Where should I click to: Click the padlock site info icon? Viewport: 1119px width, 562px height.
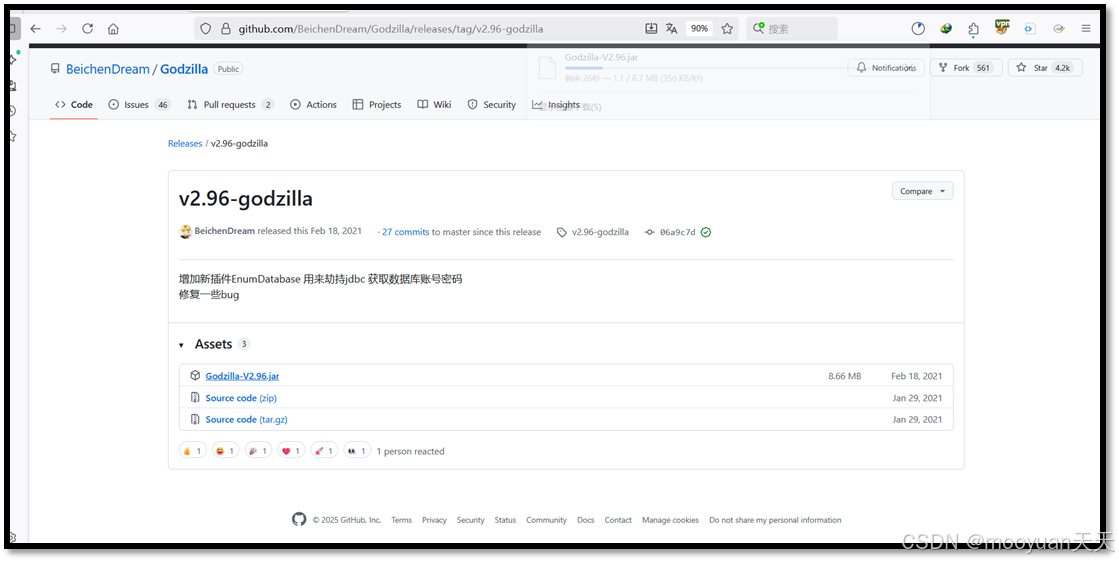[226, 29]
